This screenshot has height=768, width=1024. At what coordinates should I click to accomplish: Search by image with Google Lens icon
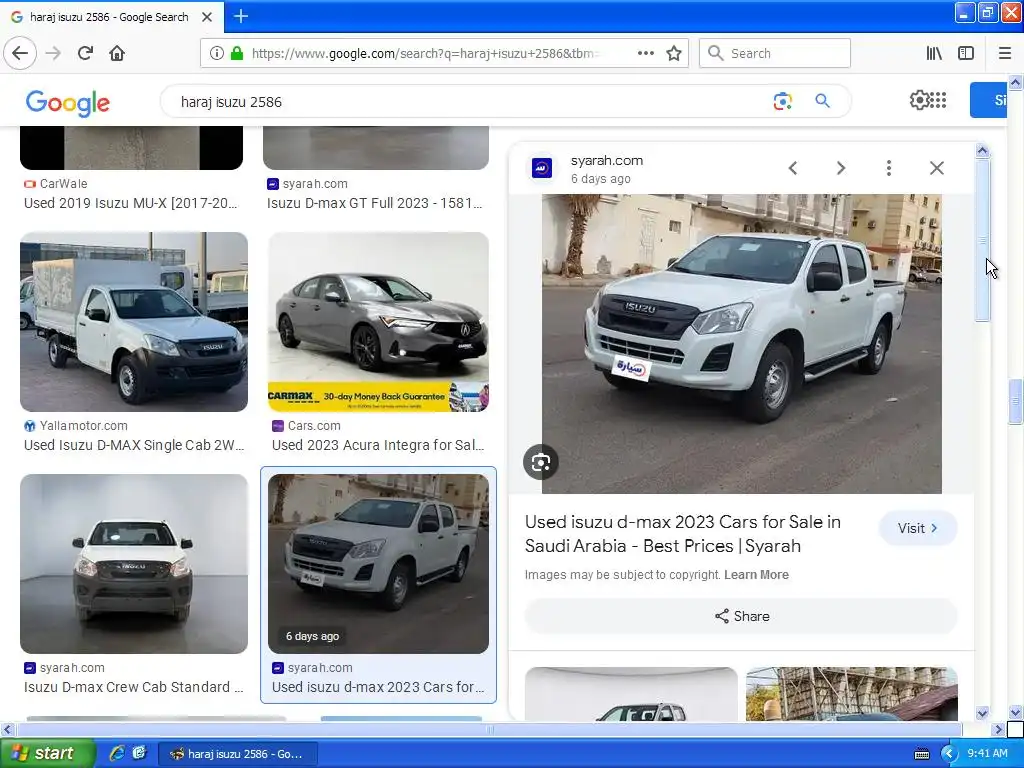782,101
